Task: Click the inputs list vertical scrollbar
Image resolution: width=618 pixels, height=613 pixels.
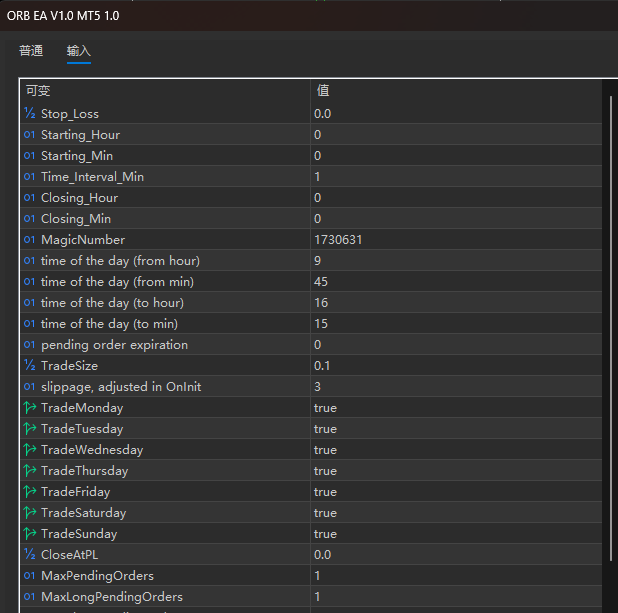Action: point(611,327)
